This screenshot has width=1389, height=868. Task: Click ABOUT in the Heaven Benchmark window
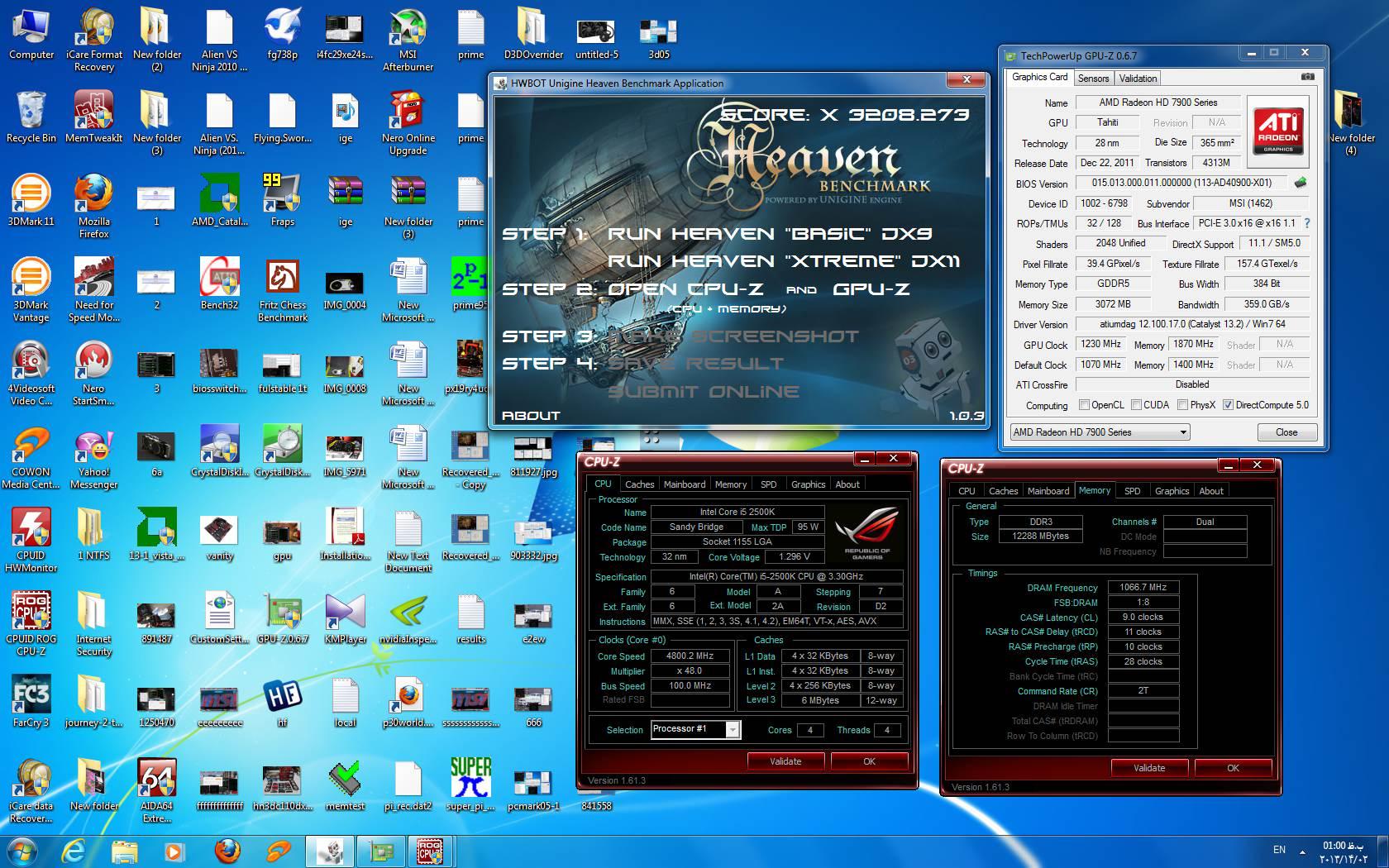pyautogui.click(x=531, y=416)
